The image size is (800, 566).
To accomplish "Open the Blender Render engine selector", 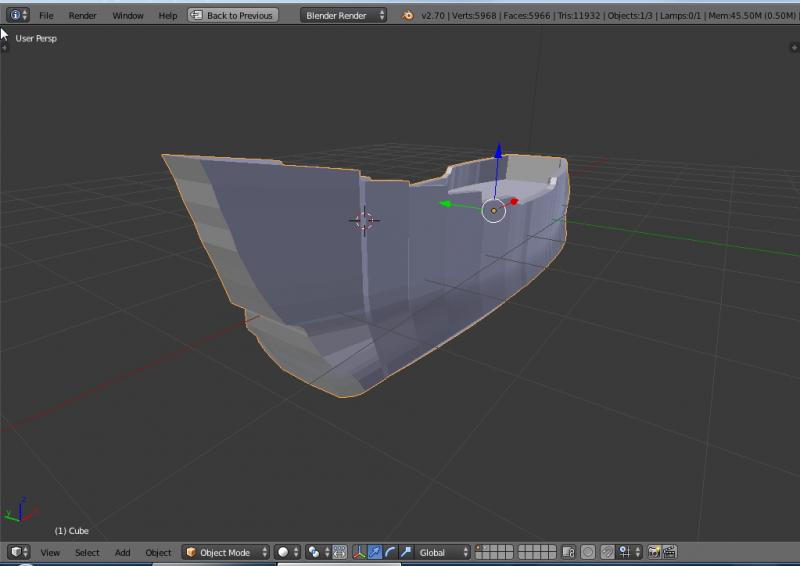I will (344, 15).
